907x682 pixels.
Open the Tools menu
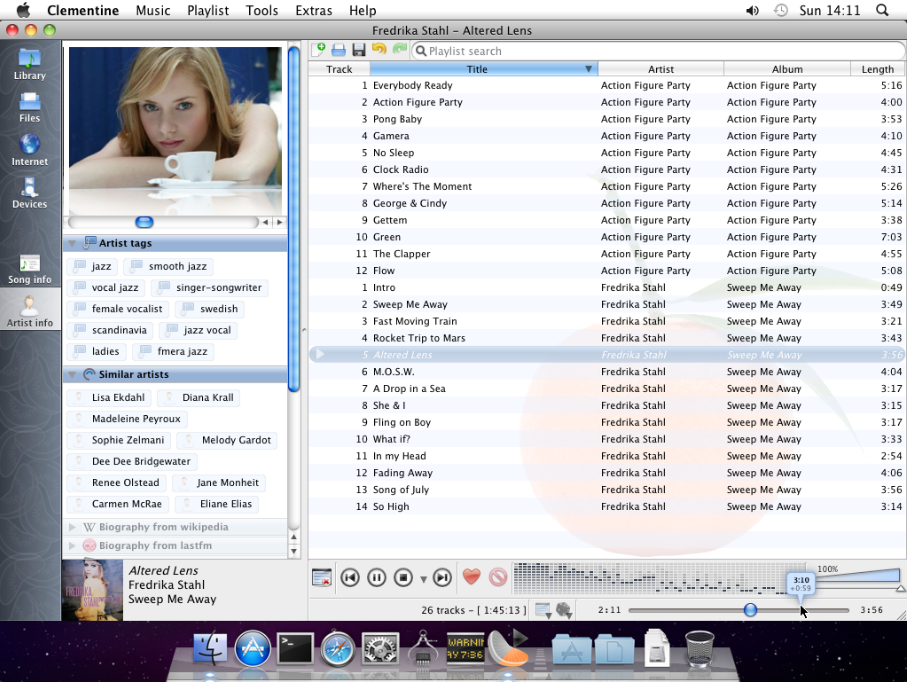click(262, 11)
